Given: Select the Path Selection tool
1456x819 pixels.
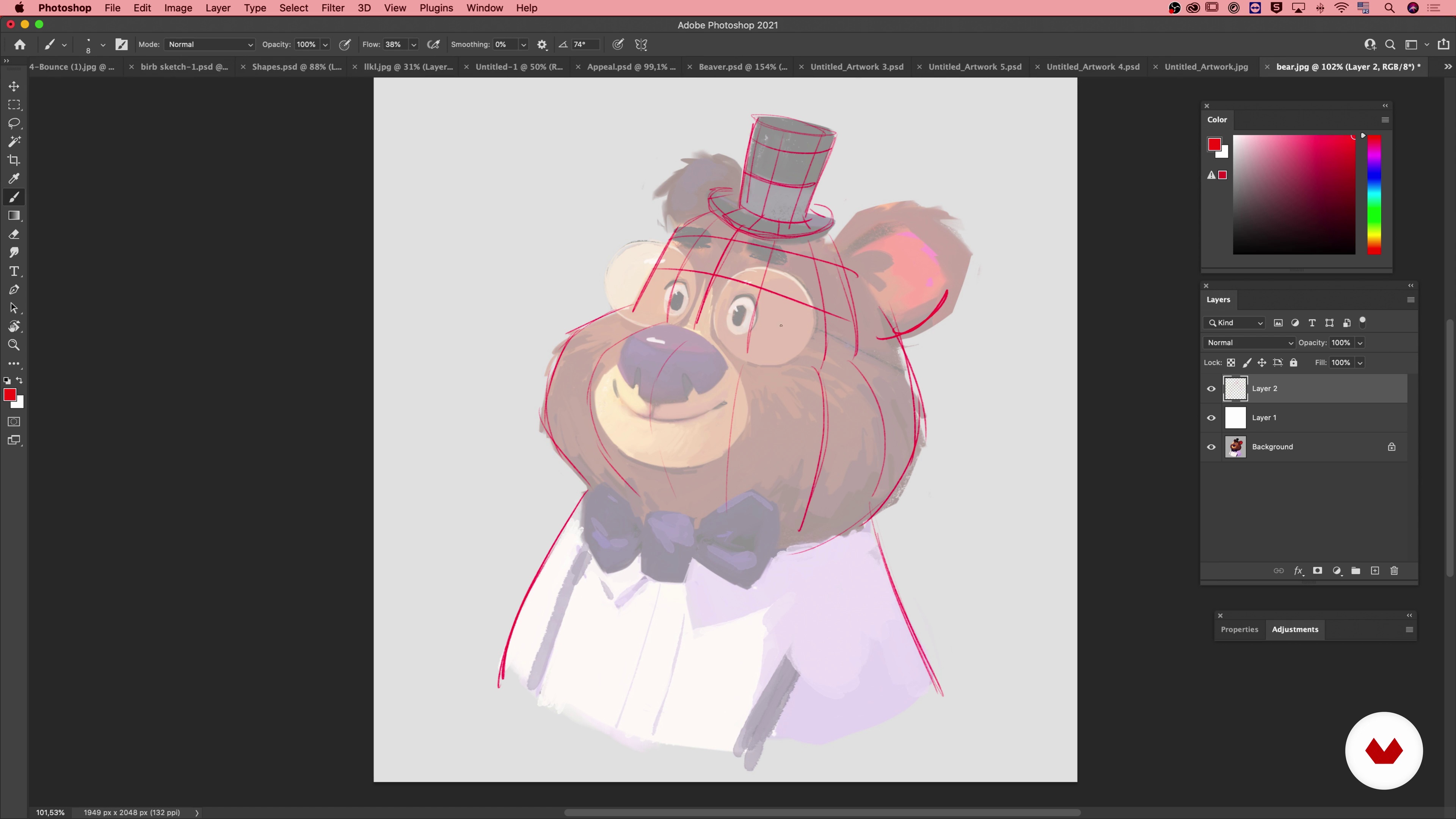Looking at the screenshot, I should [x=14, y=308].
